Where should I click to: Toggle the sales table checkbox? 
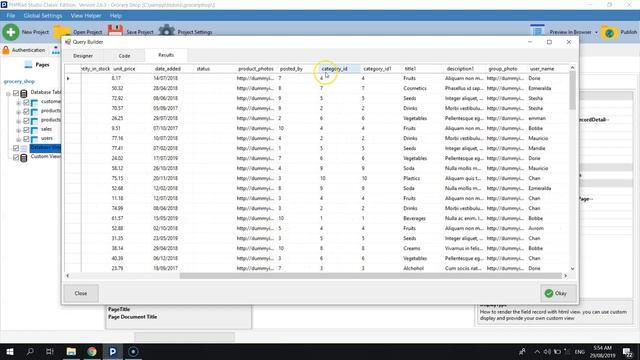(26, 130)
